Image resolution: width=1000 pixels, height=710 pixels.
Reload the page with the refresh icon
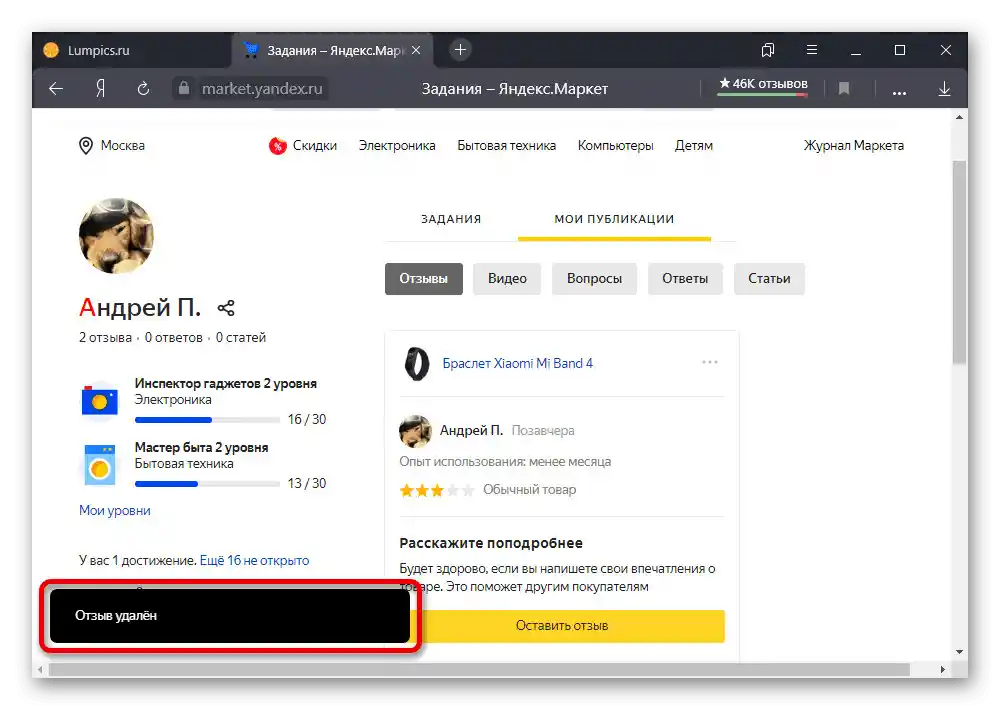point(143,89)
